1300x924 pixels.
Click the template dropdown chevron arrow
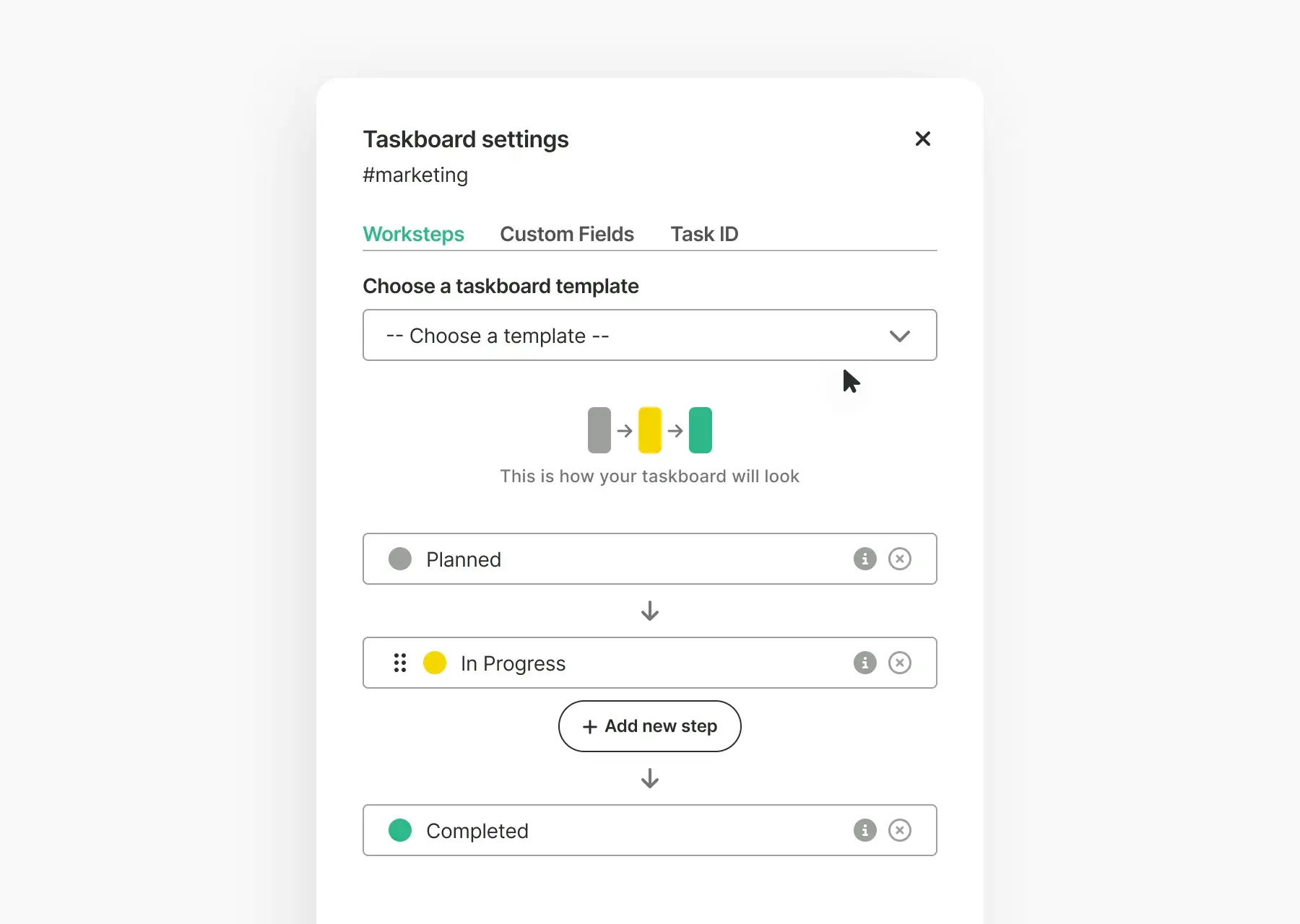point(899,336)
